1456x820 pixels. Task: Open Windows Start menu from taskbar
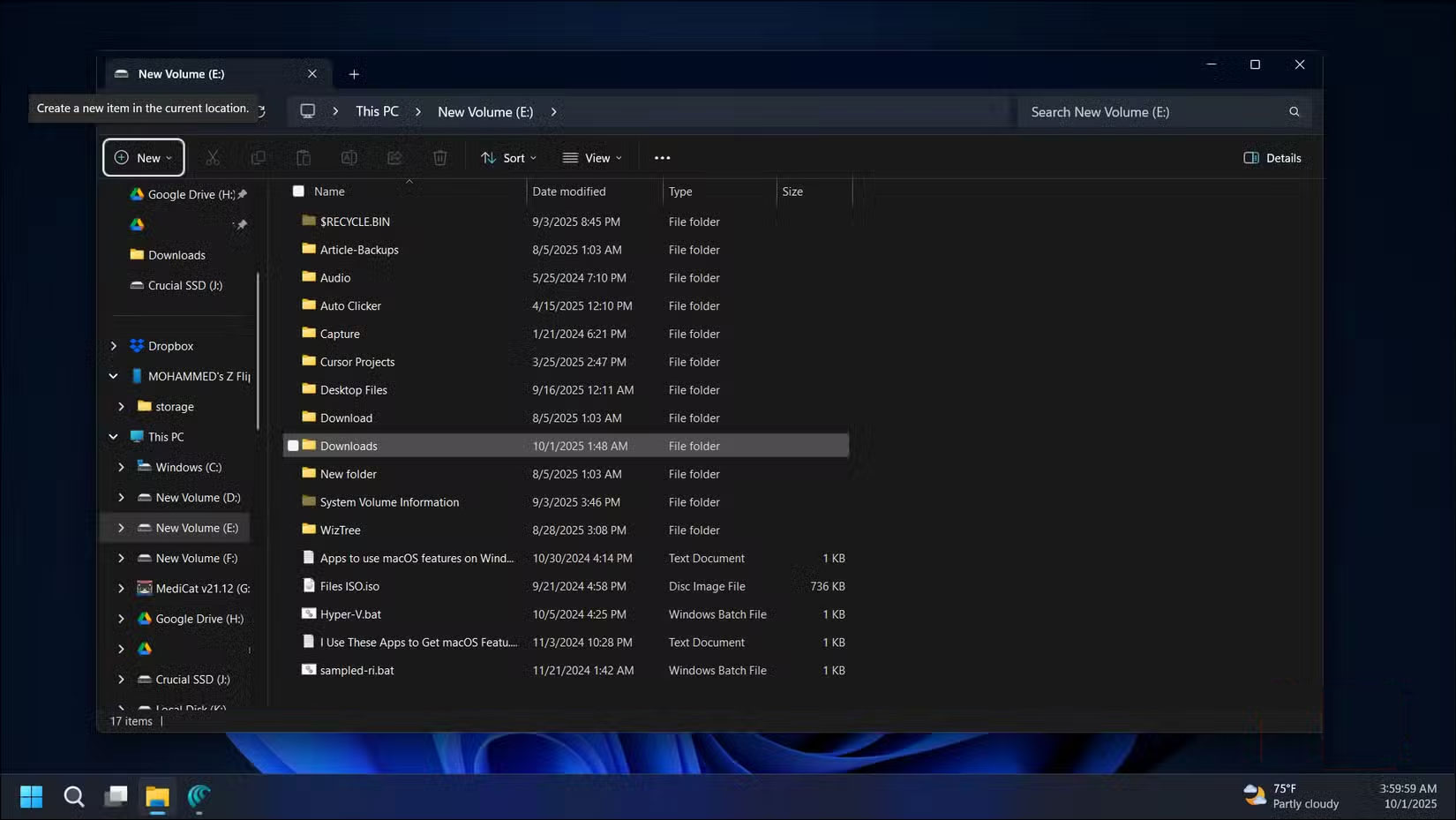(31, 797)
